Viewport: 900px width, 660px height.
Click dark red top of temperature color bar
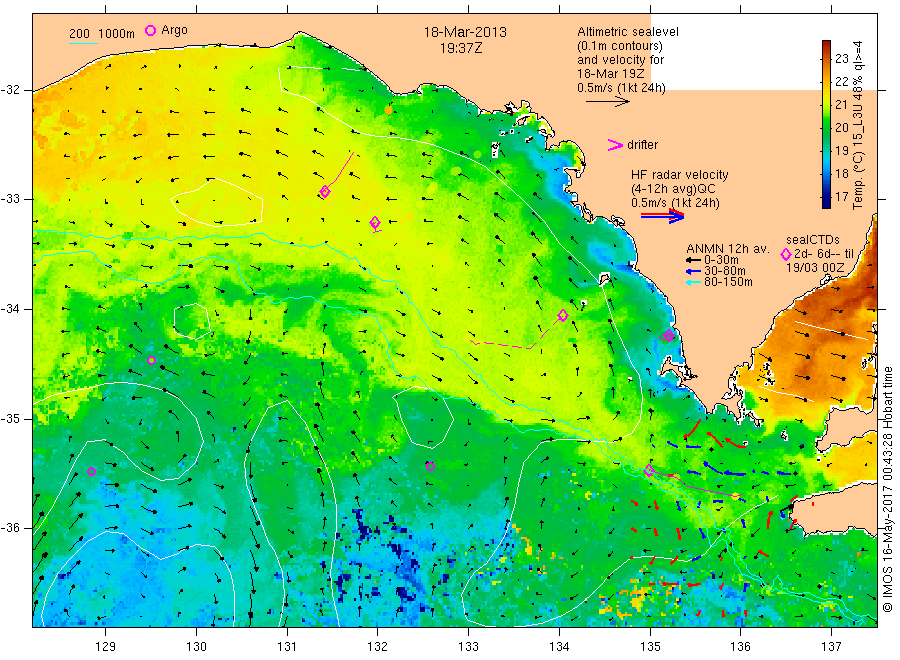[x=827, y=46]
